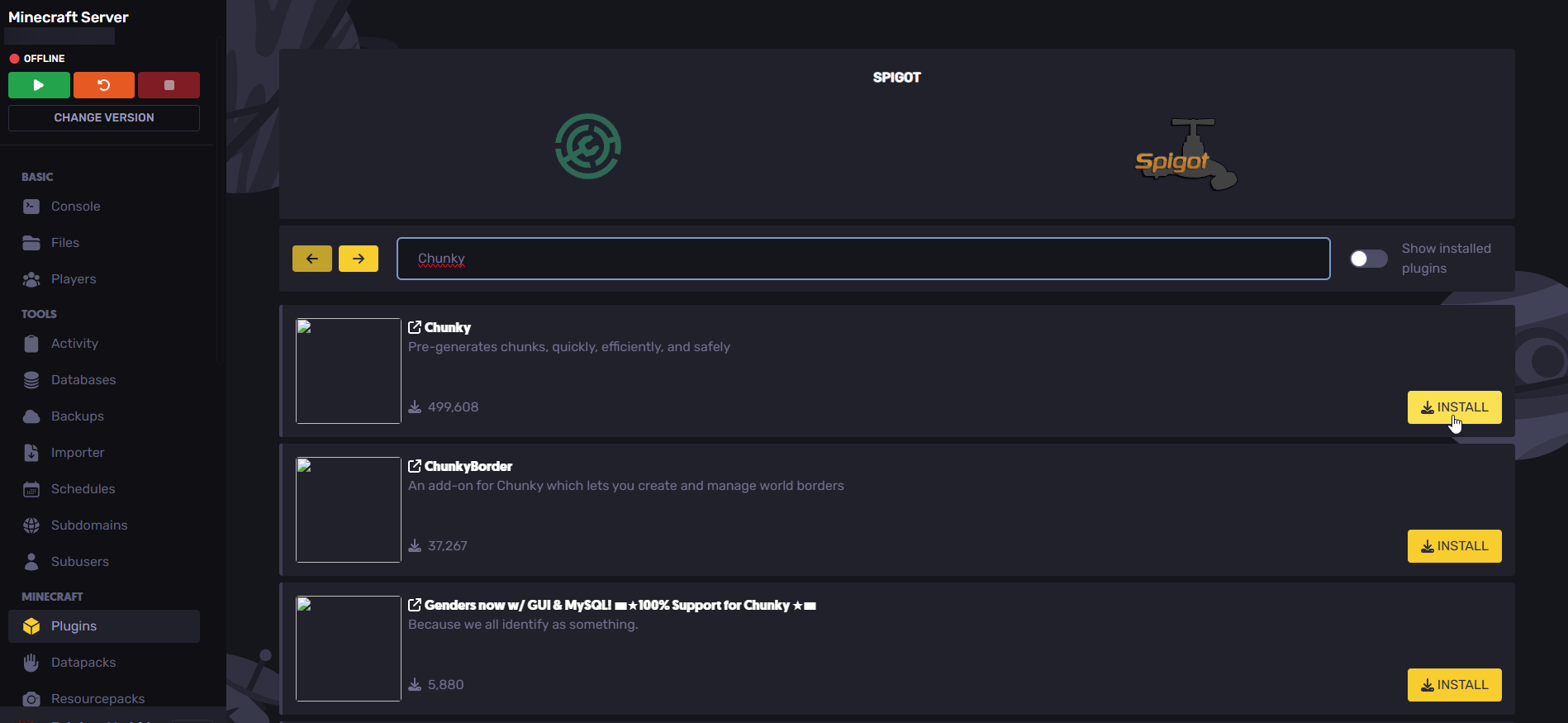Image resolution: width=1568 pixels, height=723 pixels.
Task: Start the server with the green play button
Action: point(39,85)
